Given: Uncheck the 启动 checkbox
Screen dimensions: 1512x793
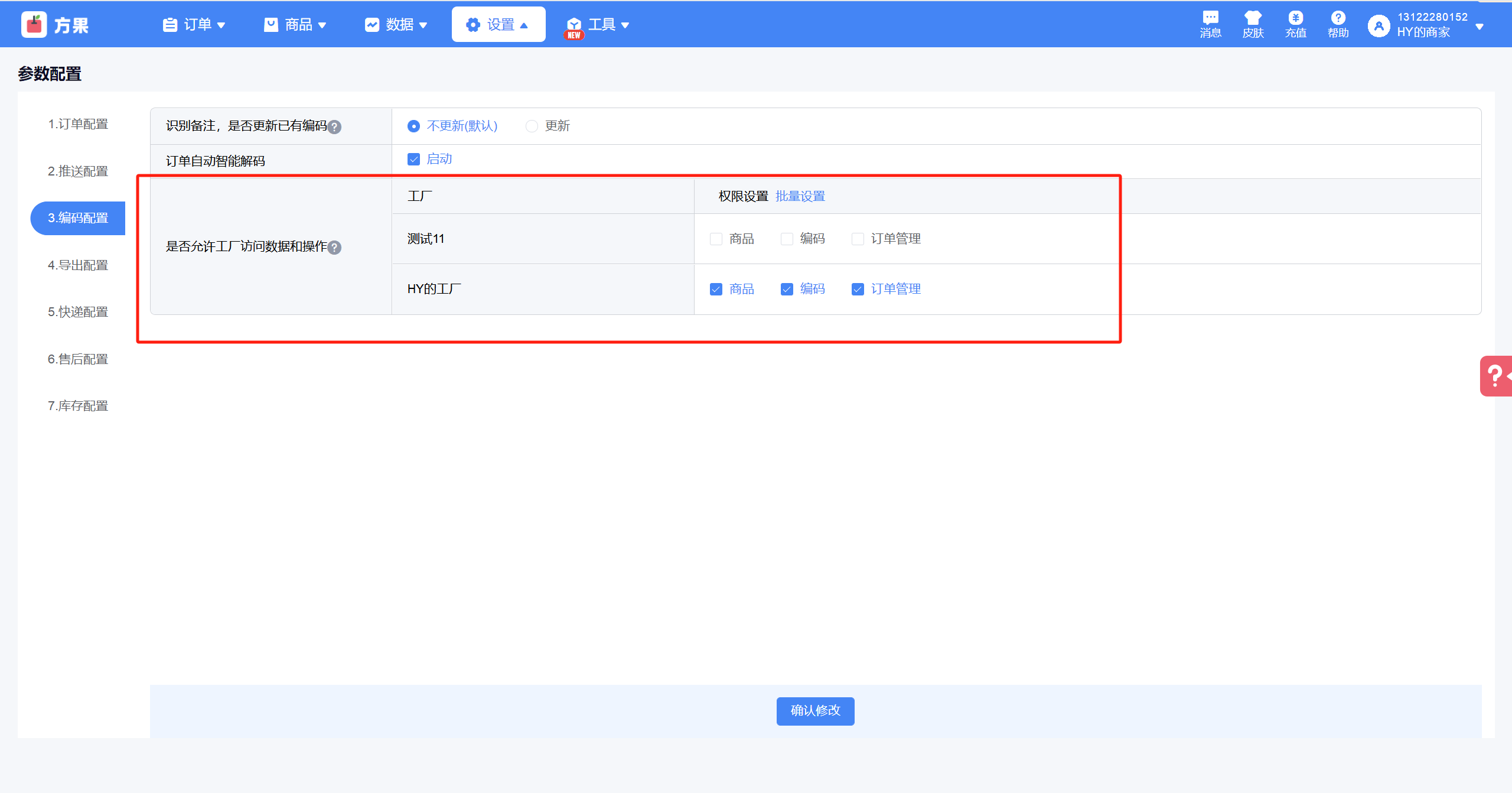Looking at the screenshot, I should (x=413, y=160).
